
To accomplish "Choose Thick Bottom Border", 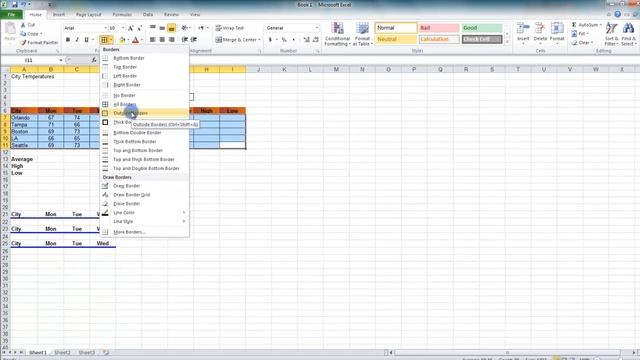I will [144, 142].
